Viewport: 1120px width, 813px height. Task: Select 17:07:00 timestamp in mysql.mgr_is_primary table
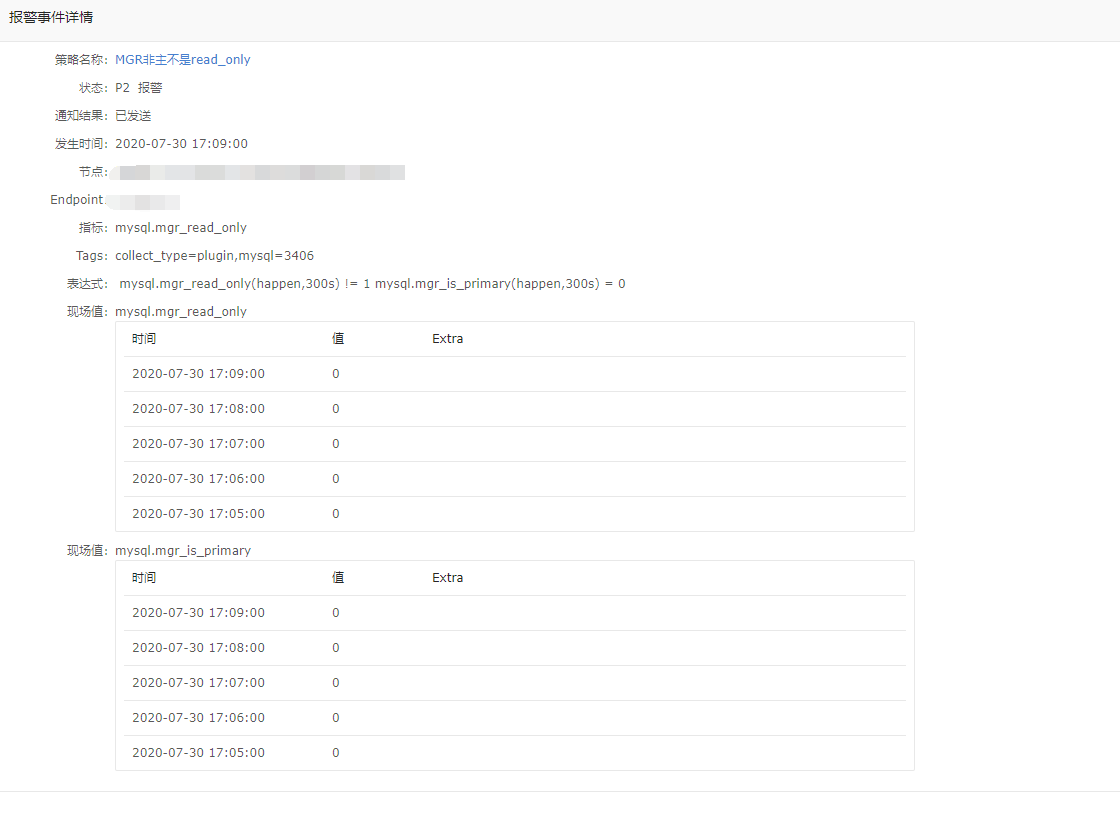pyautogui.click(x=199, y=683)
